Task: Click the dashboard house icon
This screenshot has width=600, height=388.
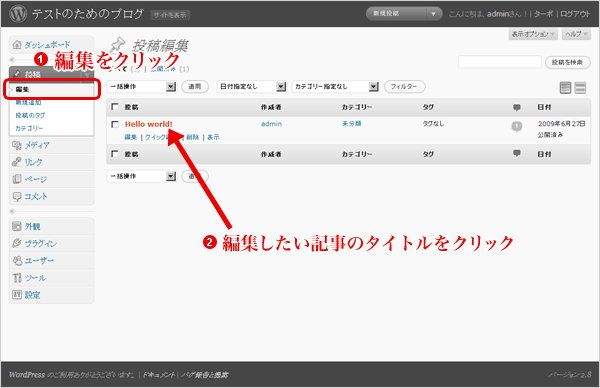Action: [x=16, y=44]
